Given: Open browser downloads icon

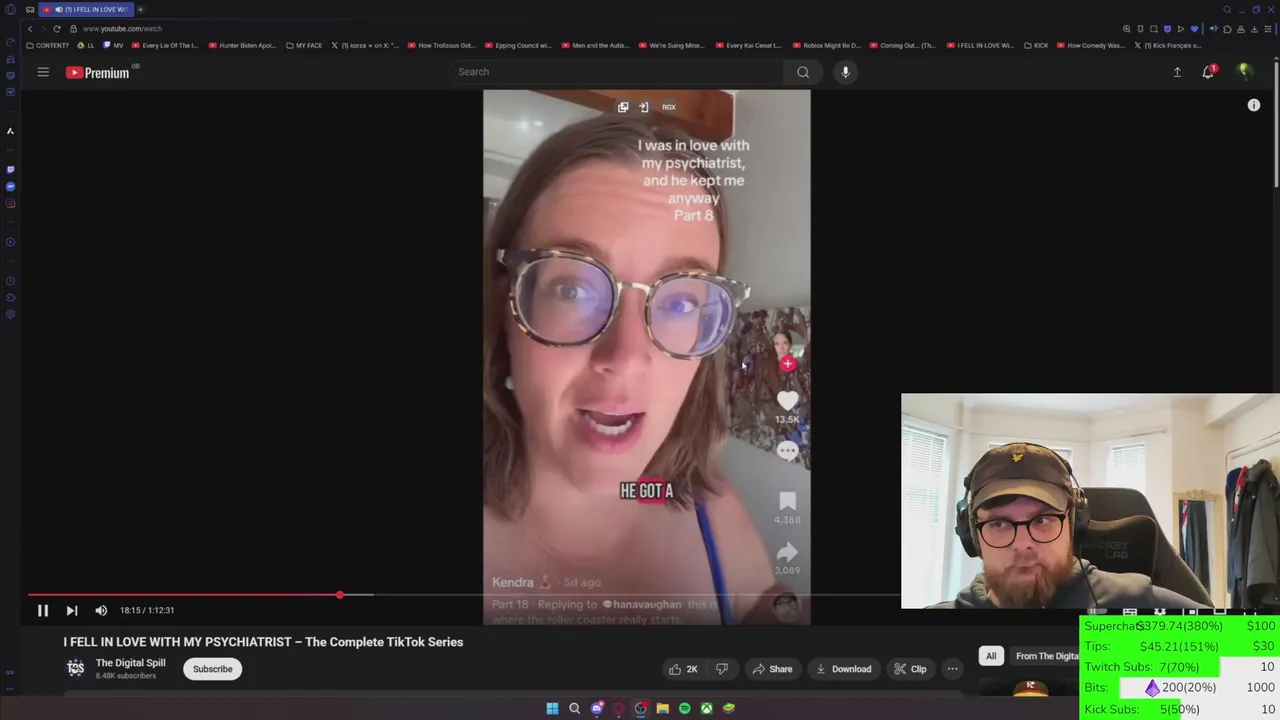Looking at the screenshot, I should click(1253, 29).
